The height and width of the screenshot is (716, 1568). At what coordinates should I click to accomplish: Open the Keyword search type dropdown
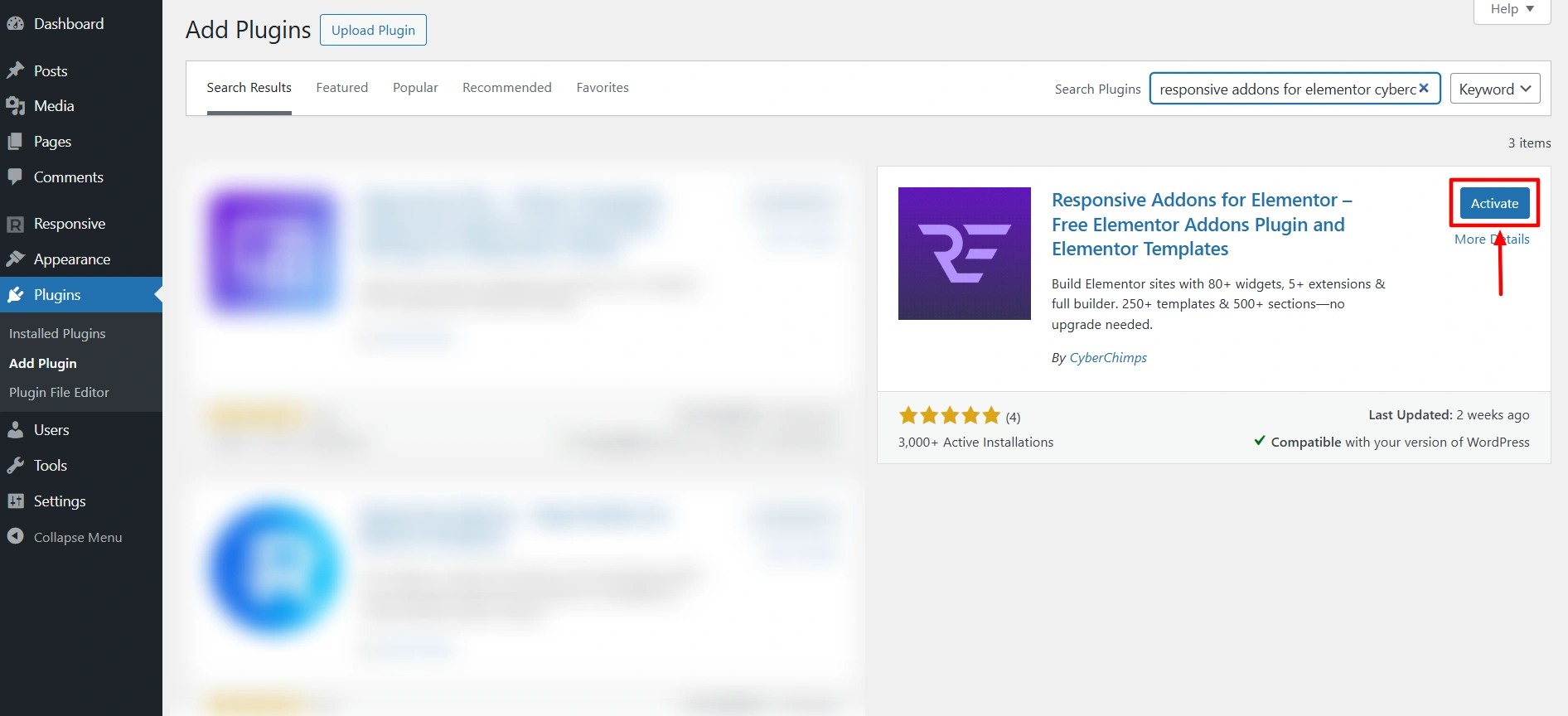tap(1495, 89)
